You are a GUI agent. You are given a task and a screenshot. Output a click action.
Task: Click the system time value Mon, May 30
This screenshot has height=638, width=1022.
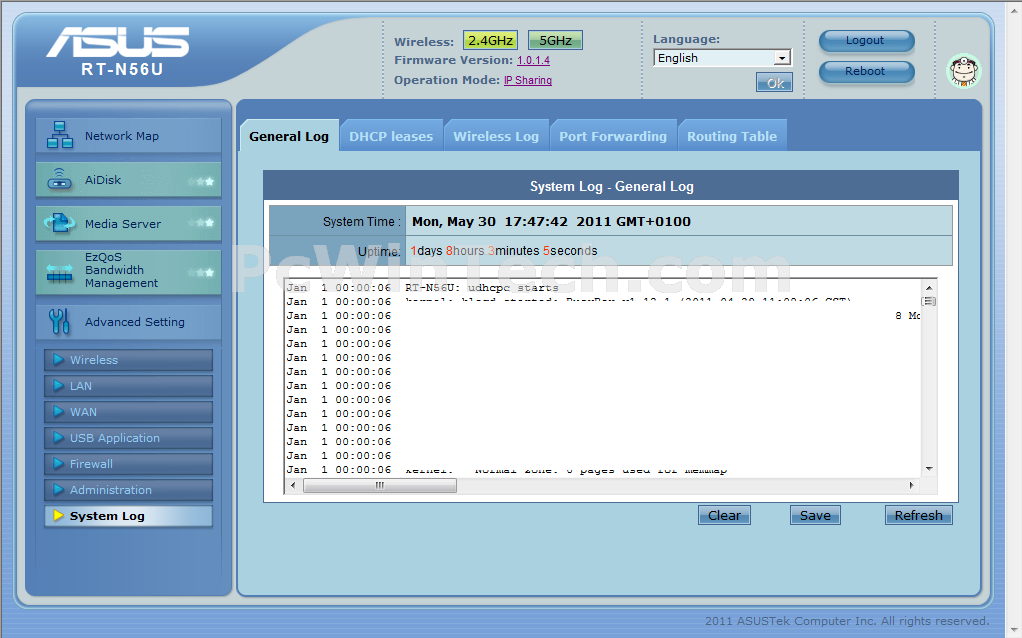click(551, 222)
